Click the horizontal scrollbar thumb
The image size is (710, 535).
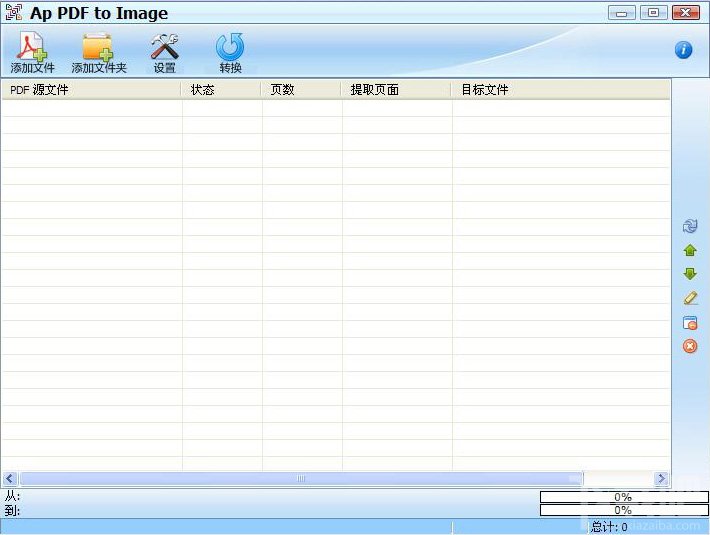tap(301, 478)
